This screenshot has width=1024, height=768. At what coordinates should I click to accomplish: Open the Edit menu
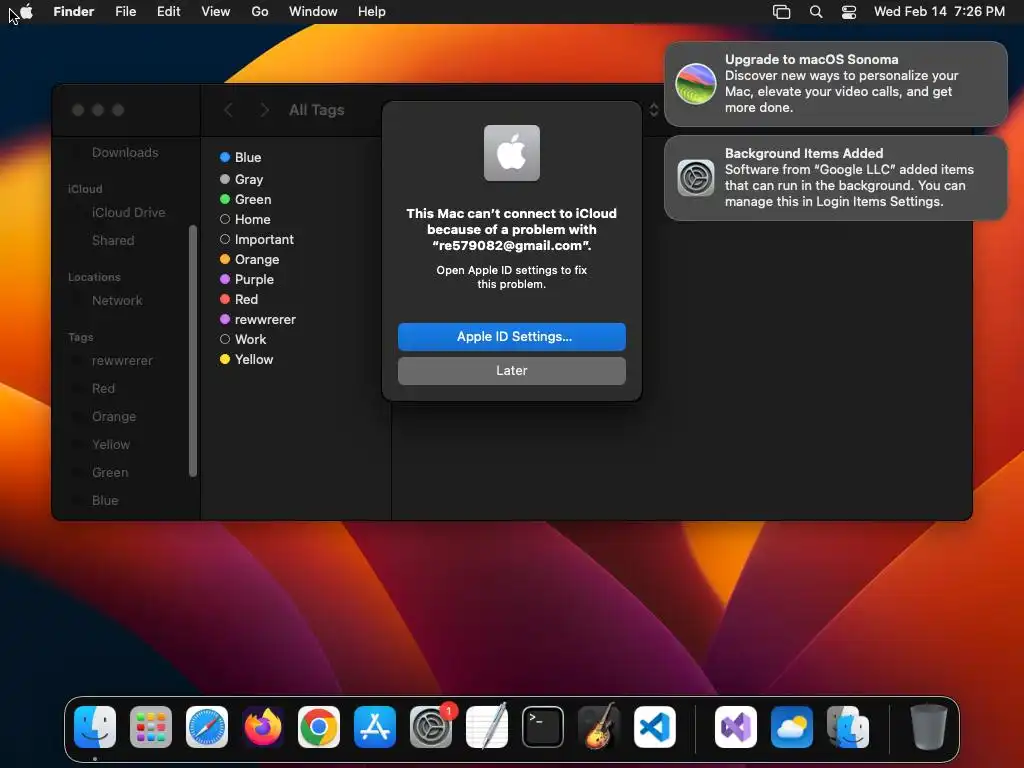[168, 12]
